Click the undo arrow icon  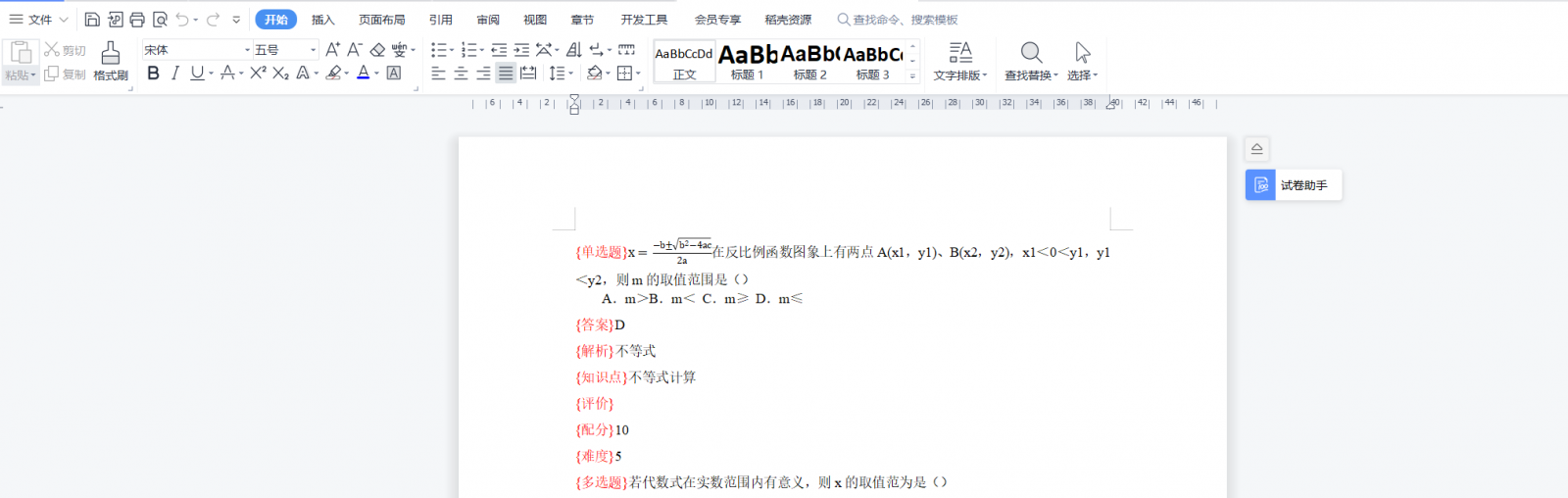click(x=182, y=20)
